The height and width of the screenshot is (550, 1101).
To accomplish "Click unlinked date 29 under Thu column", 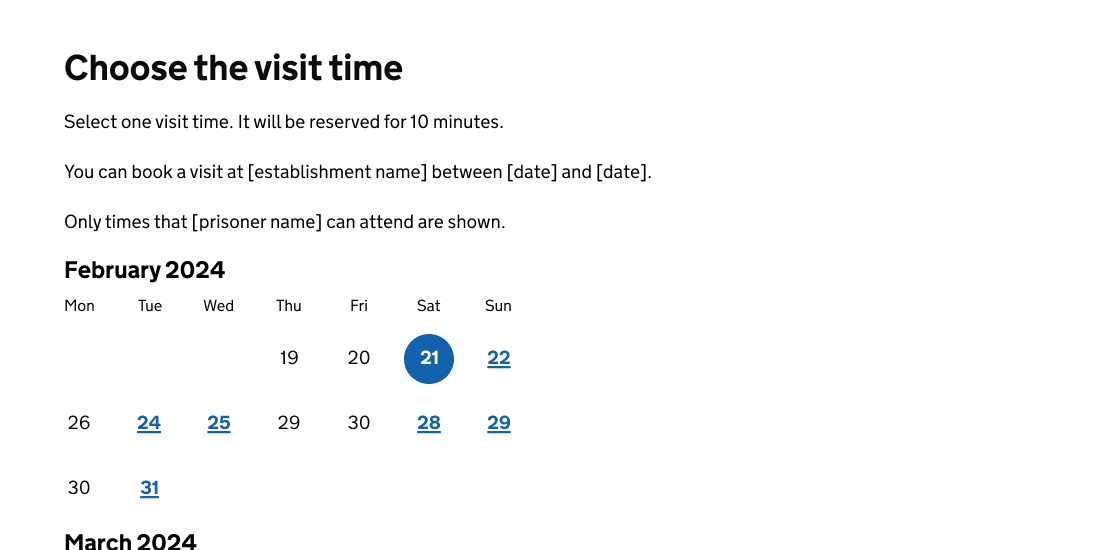I will click(289, 423).
